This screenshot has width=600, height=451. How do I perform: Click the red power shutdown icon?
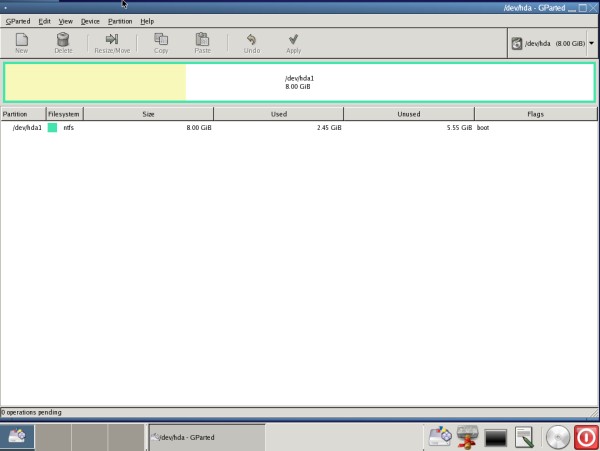(x=586, y=437)
